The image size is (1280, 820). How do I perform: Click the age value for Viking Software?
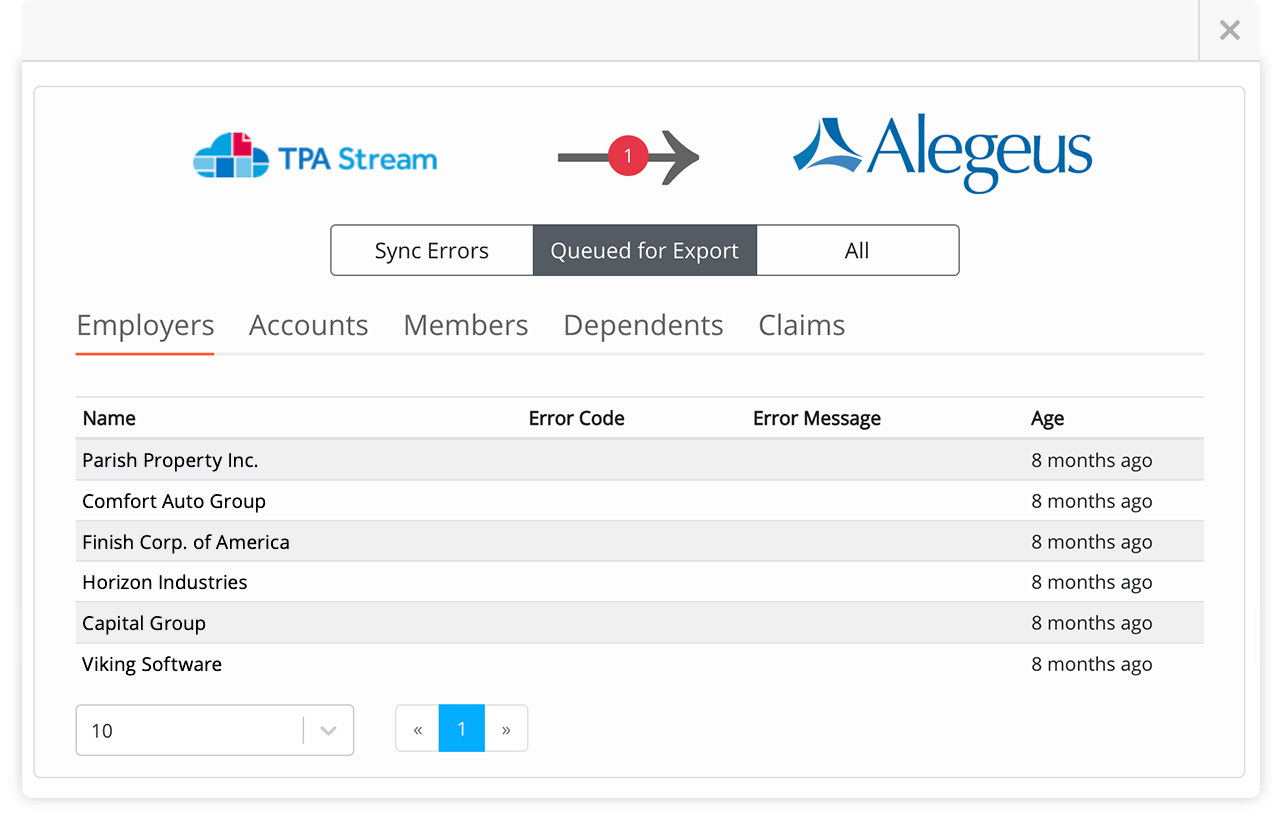[1092, 664]
